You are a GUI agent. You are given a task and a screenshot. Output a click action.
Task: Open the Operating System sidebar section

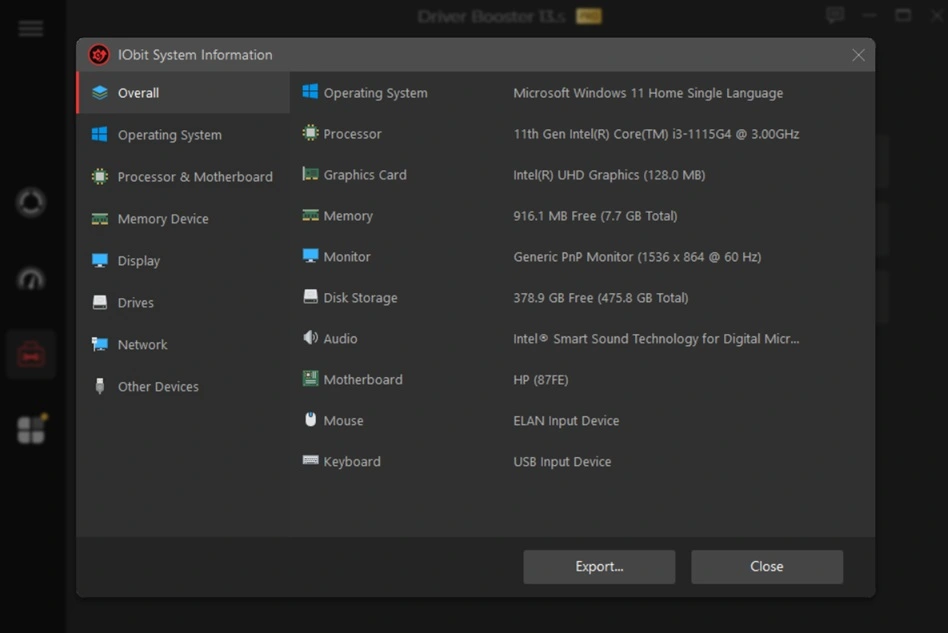[183, 134]
